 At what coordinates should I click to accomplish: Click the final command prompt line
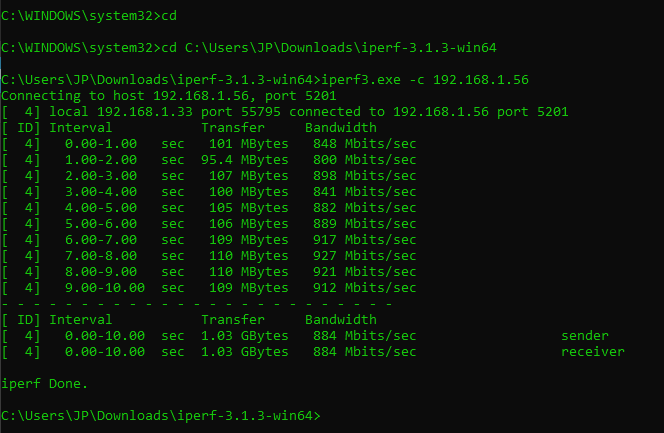click(x=160, y=416)
